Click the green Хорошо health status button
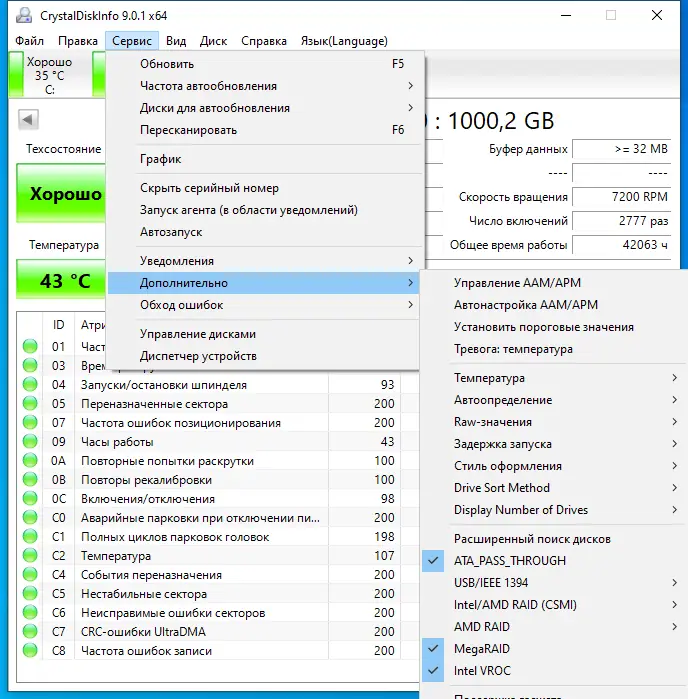The width and height of the screenshot is (688, 699). pyautogui.click(x=61, y=193)
